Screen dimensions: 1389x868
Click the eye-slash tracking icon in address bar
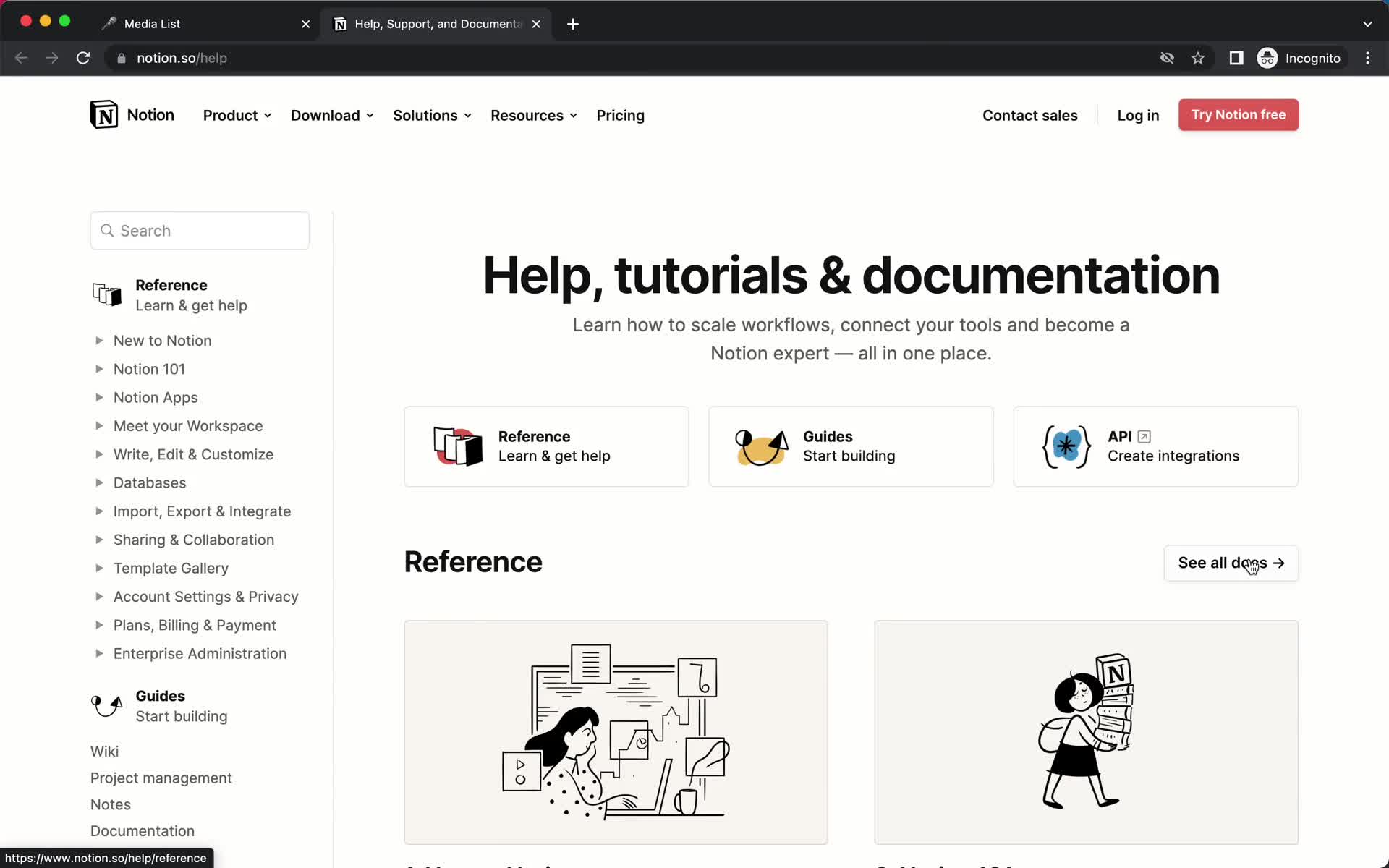coord(1167,58)
